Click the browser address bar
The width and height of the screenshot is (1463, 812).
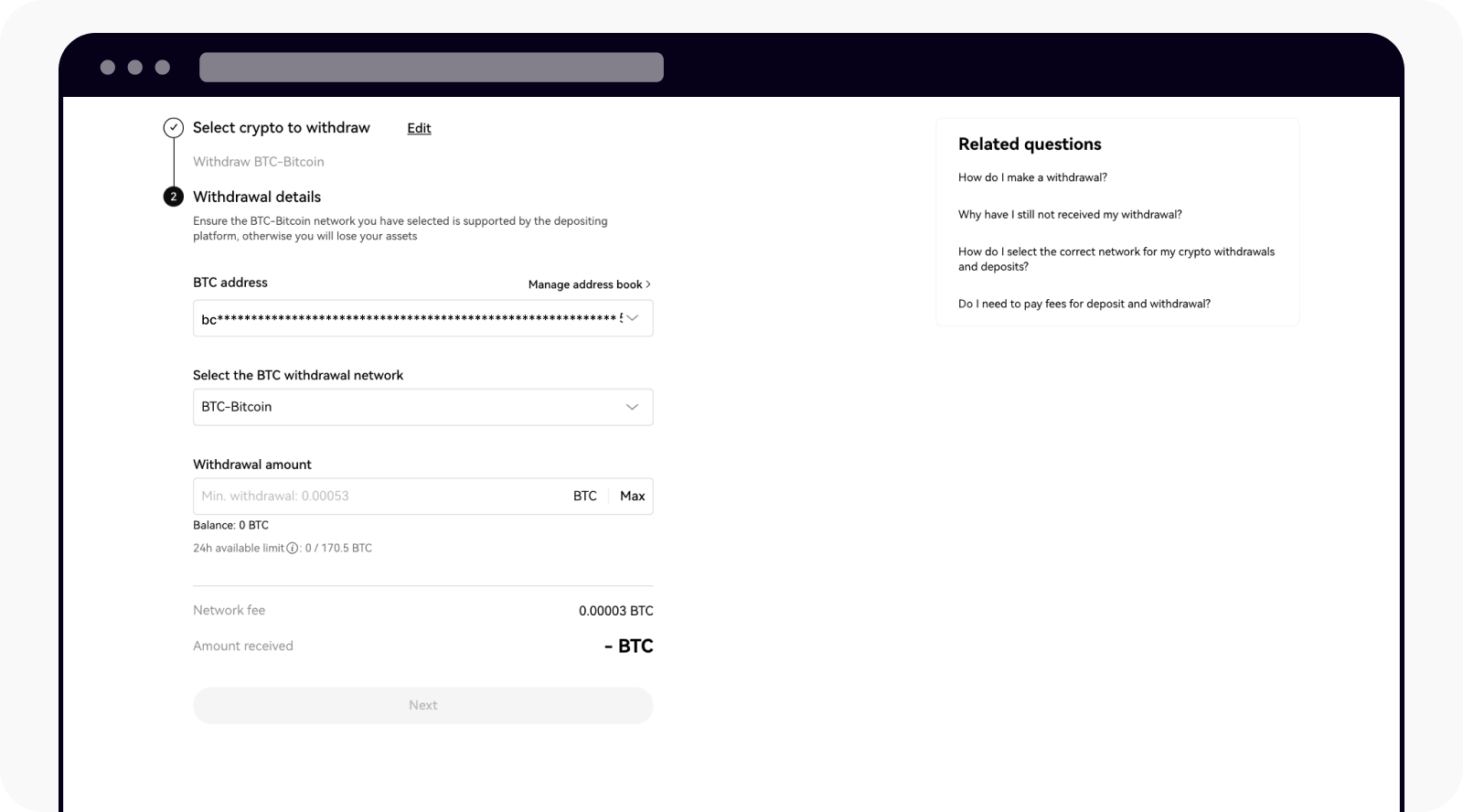[432, 67]
